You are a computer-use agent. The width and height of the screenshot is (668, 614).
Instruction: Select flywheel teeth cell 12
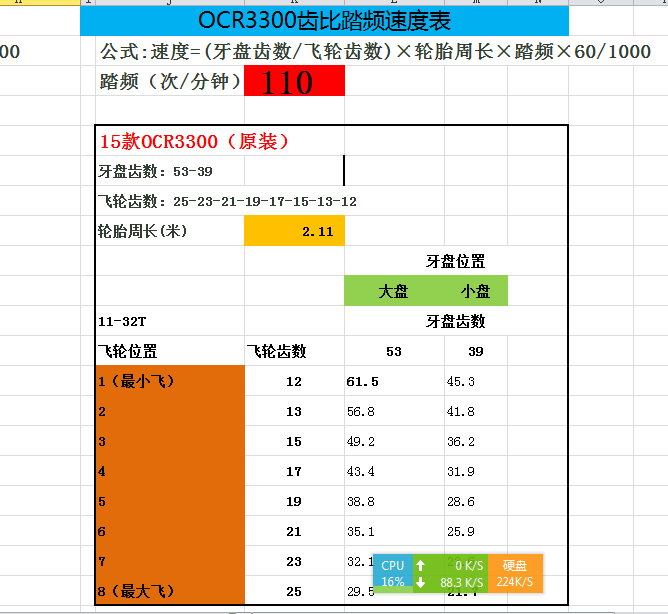tap(294, 381)
